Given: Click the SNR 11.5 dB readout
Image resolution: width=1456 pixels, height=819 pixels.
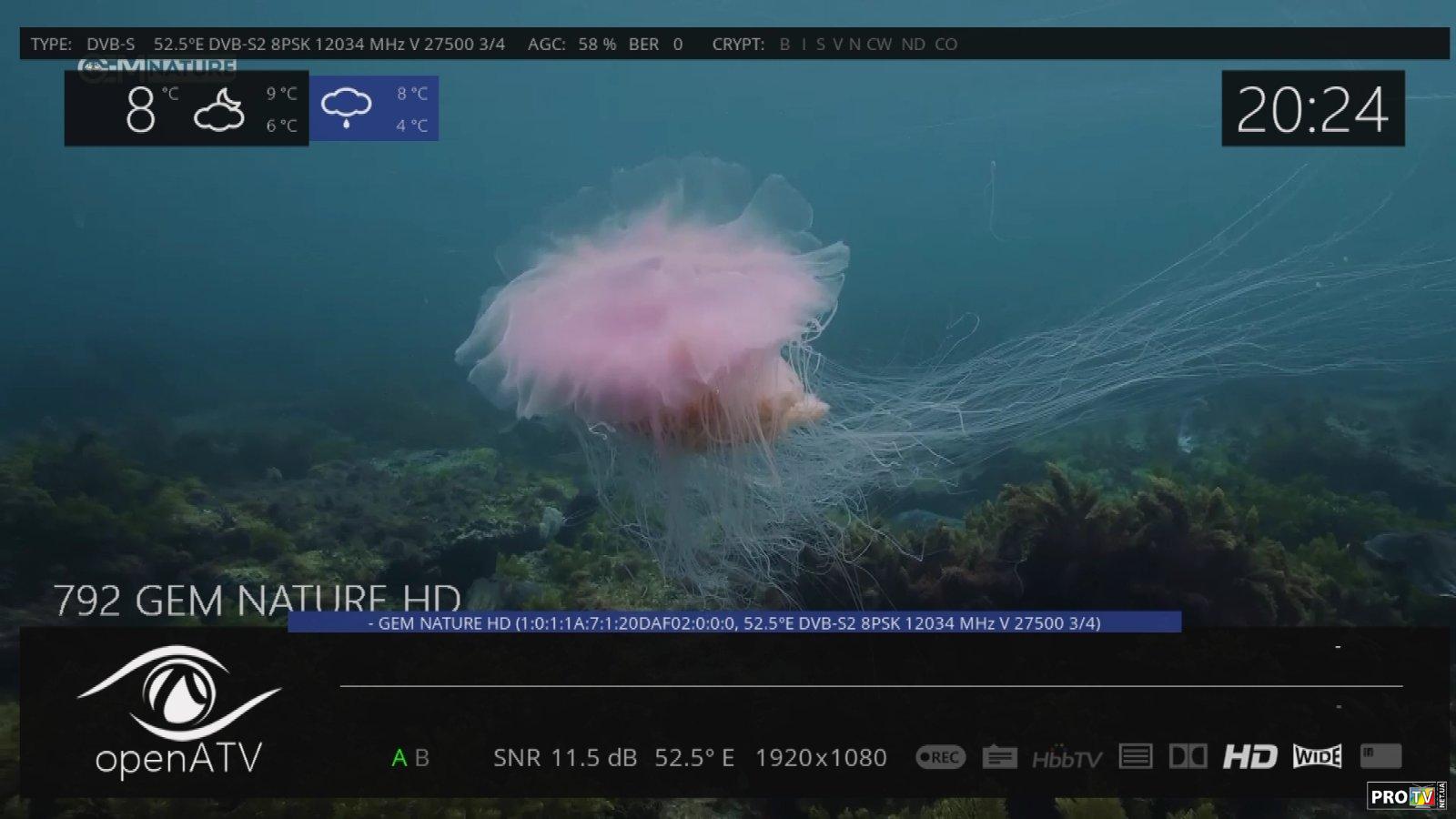Looking at the screenshot, I should coord(564,758).
